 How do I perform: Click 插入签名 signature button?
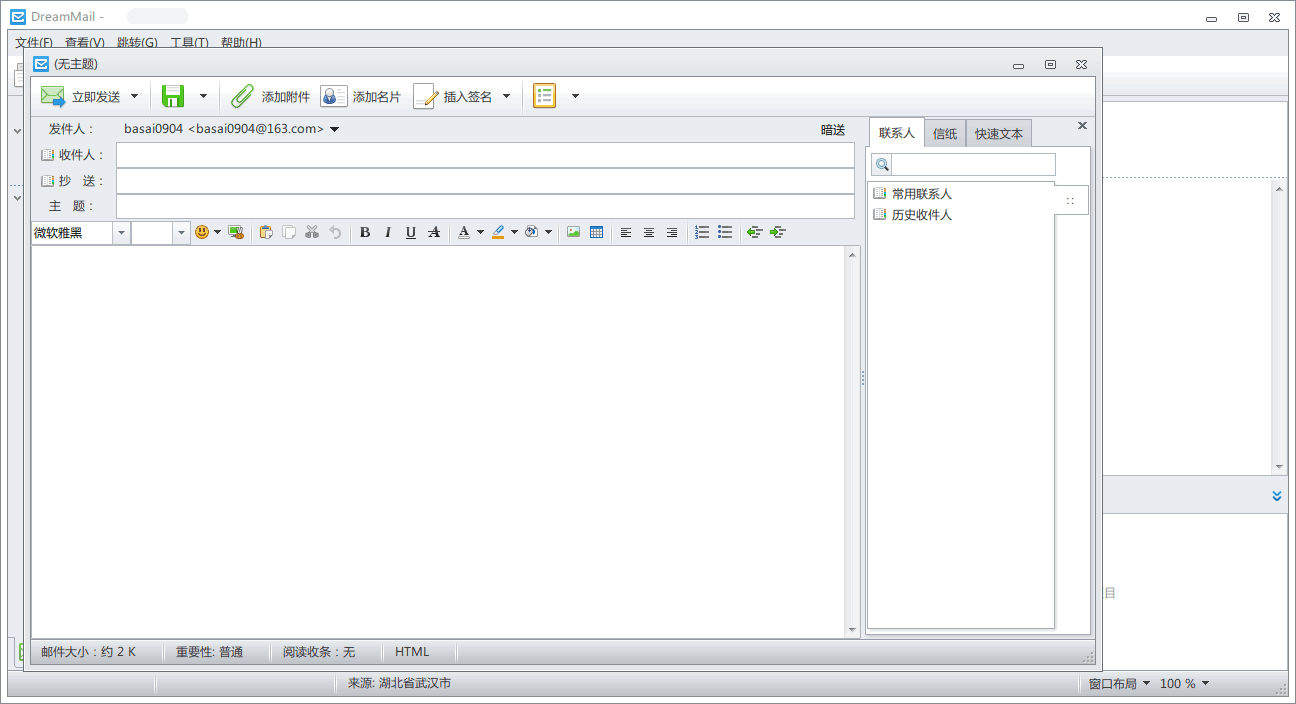coord(453,96)
